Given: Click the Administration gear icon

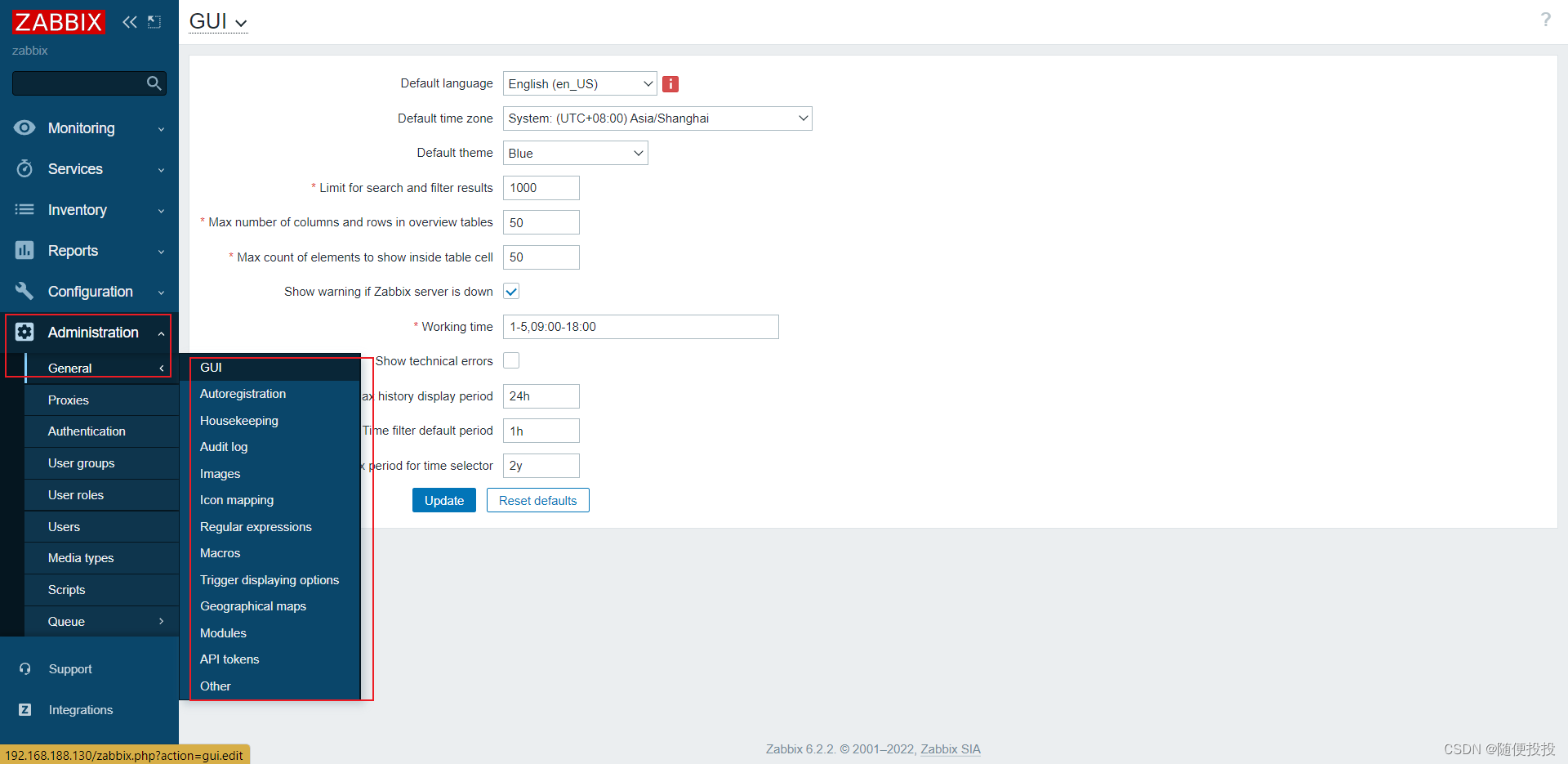Looking at the screenshot, I should click(24, 332).
